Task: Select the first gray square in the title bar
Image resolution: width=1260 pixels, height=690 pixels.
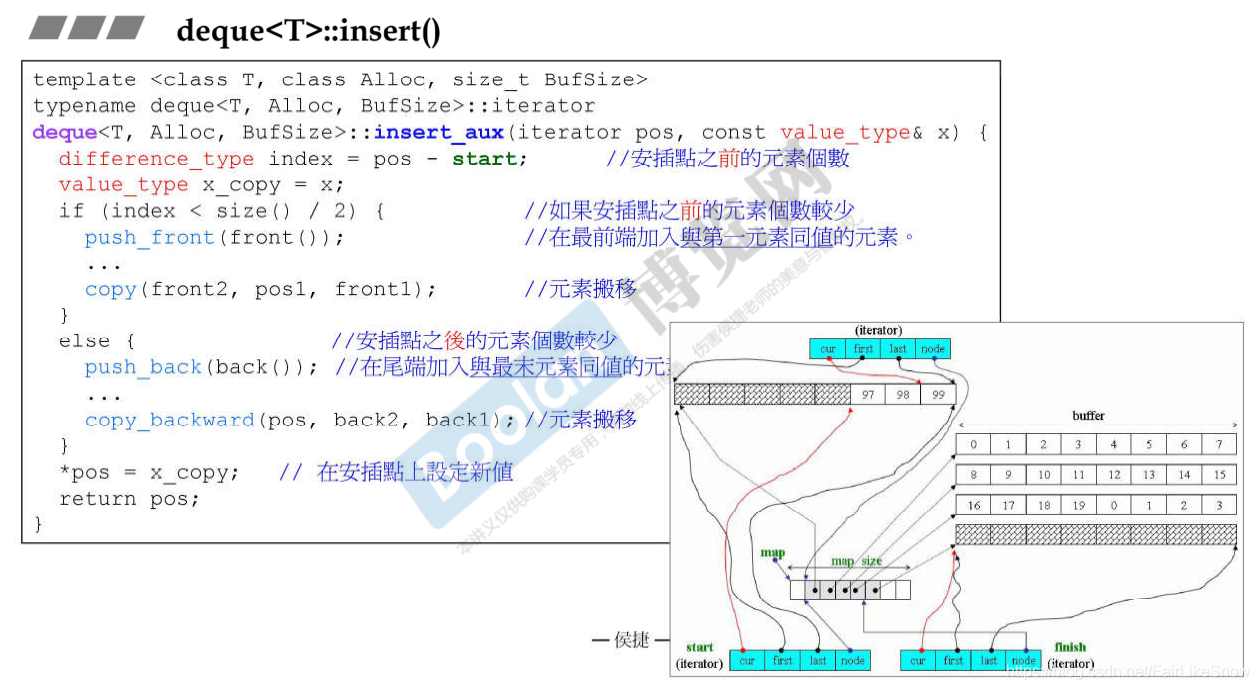Action: click(x=45, y=25)
